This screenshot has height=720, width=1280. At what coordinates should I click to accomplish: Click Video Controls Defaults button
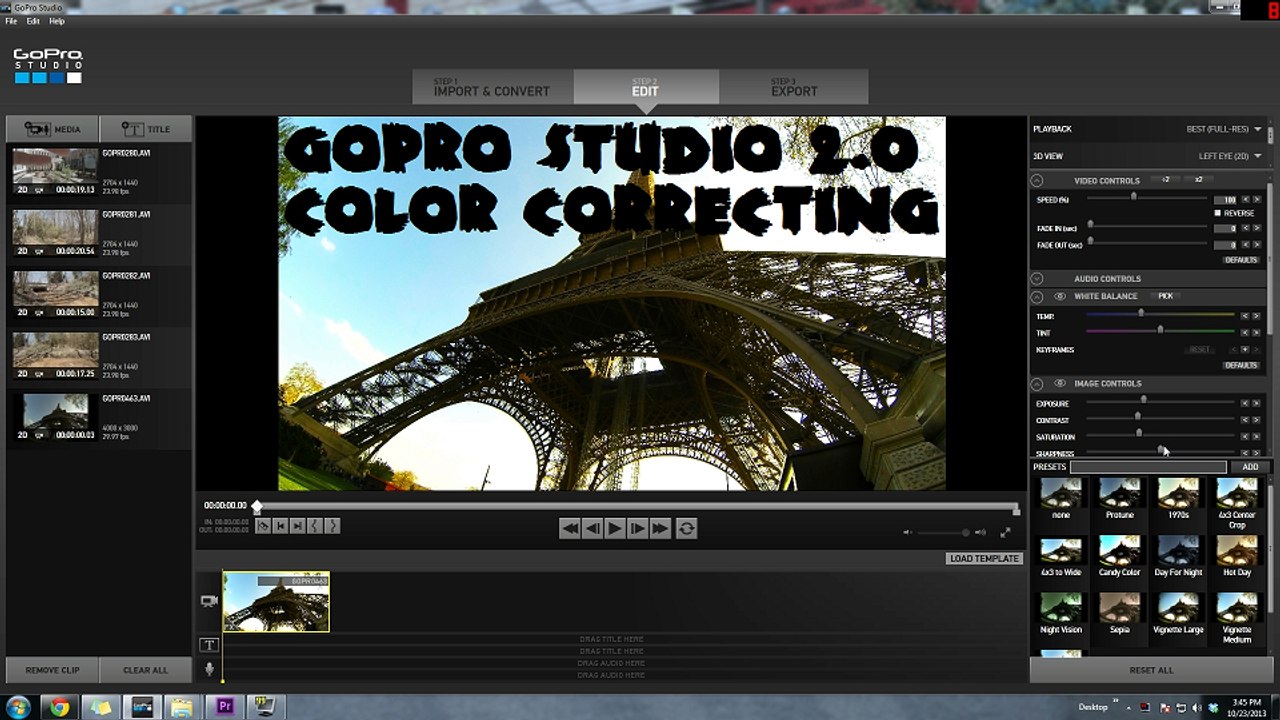tap(1241, 260)
